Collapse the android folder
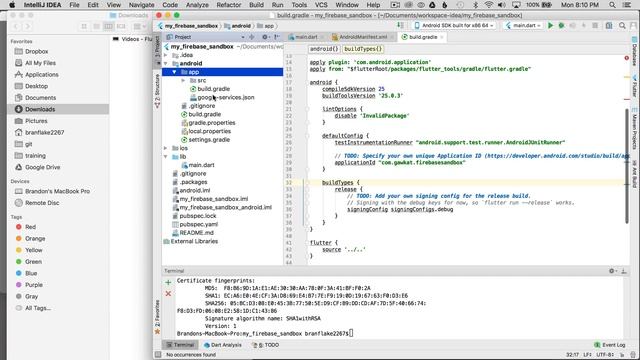640x360 pixels. [x=166, y=63]
